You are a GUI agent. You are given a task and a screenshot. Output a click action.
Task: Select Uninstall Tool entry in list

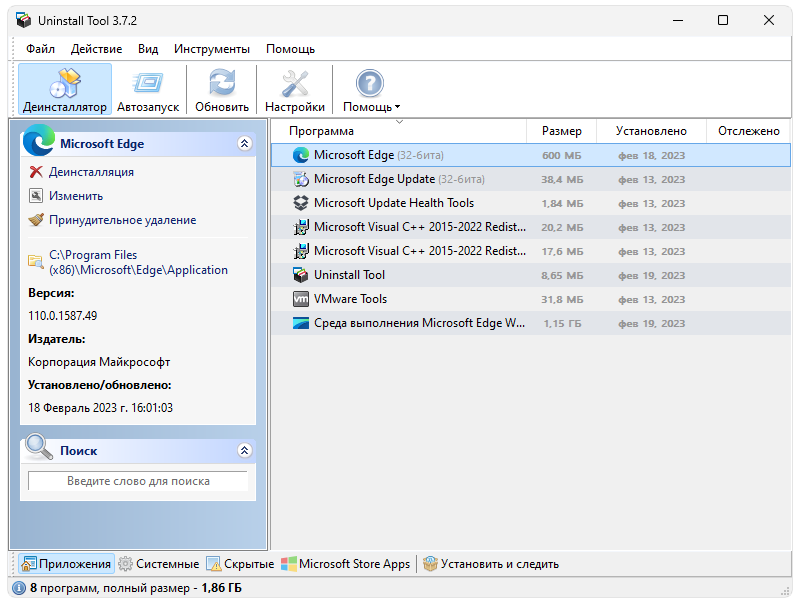[x=349, y=275]
